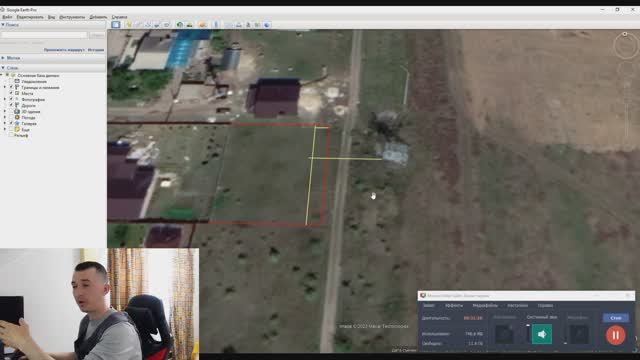Viewport: 640px width, 360px height.
Task: Collapse the Слои panel
Action: 3,68
